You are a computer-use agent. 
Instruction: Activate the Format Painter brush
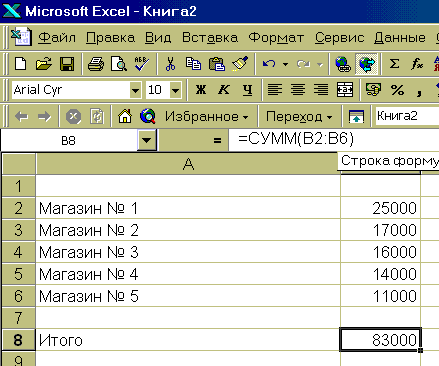click(x=240, y=63)
